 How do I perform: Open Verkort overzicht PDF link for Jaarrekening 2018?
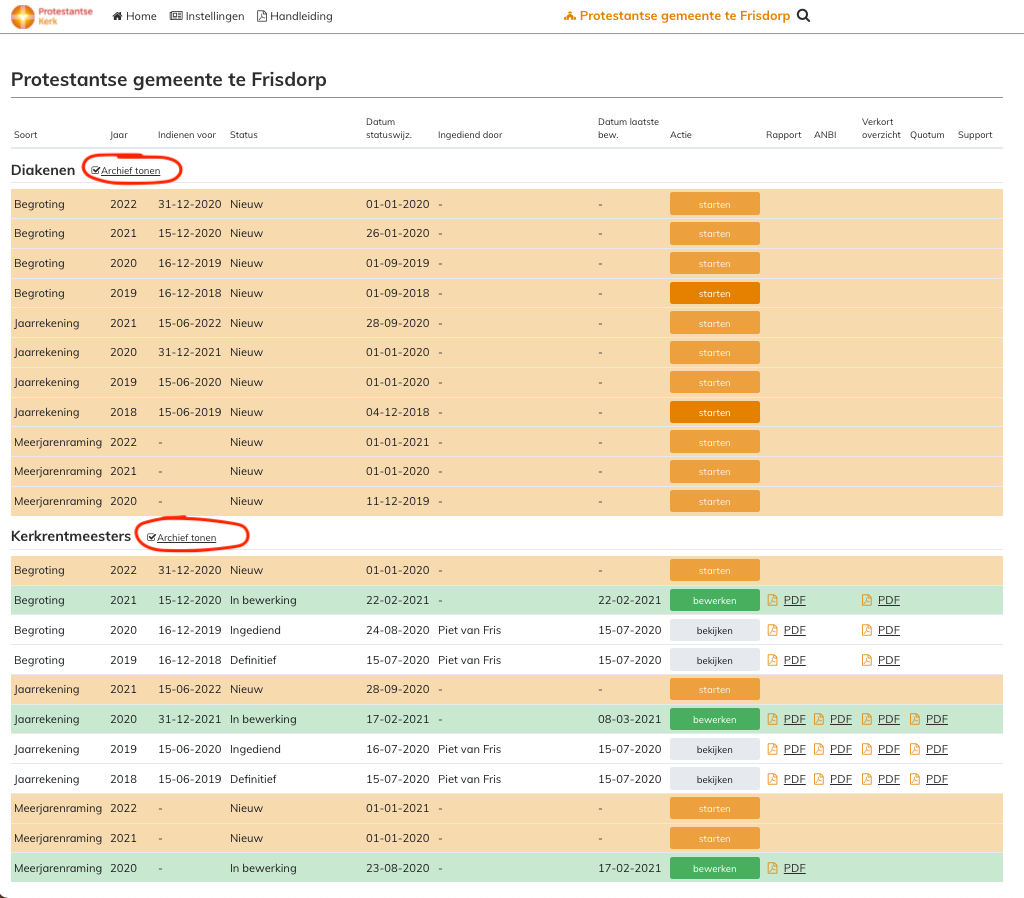pyautogui.click(x=888, y=780)
